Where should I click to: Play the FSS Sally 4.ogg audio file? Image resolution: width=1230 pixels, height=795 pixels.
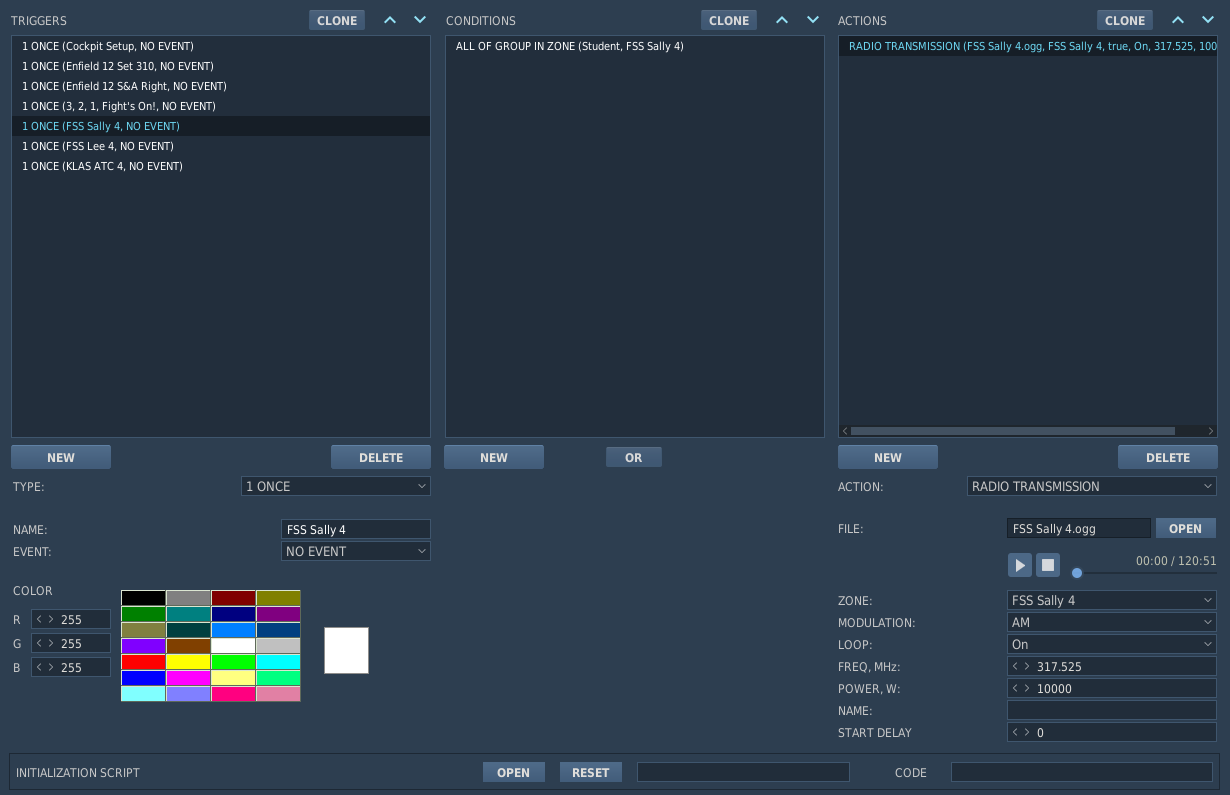(x=1020, y=565)
